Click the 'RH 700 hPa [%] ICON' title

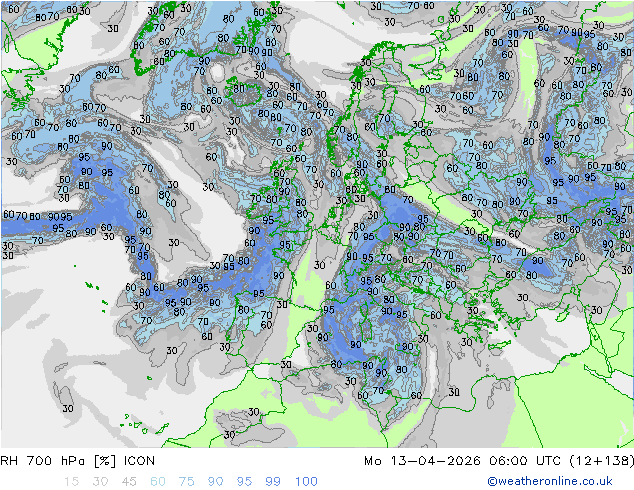click(x=78, y=461)
